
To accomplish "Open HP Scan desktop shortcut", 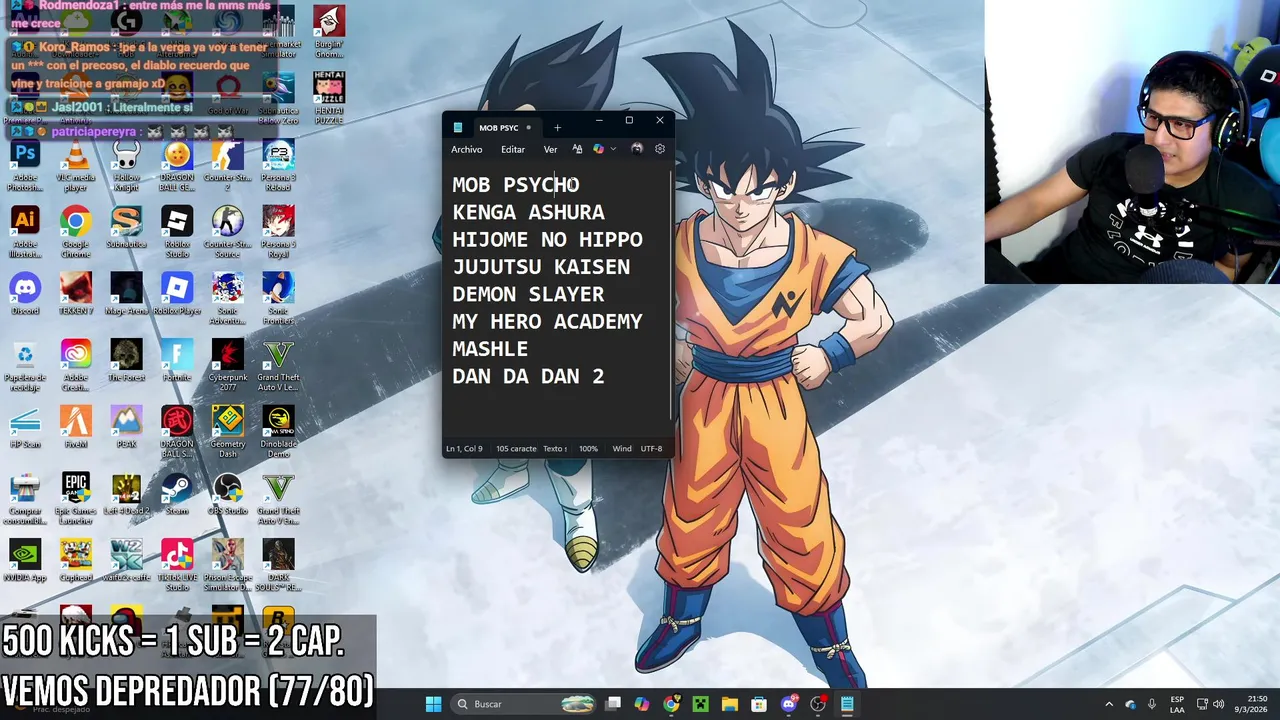I will [25, 428].
